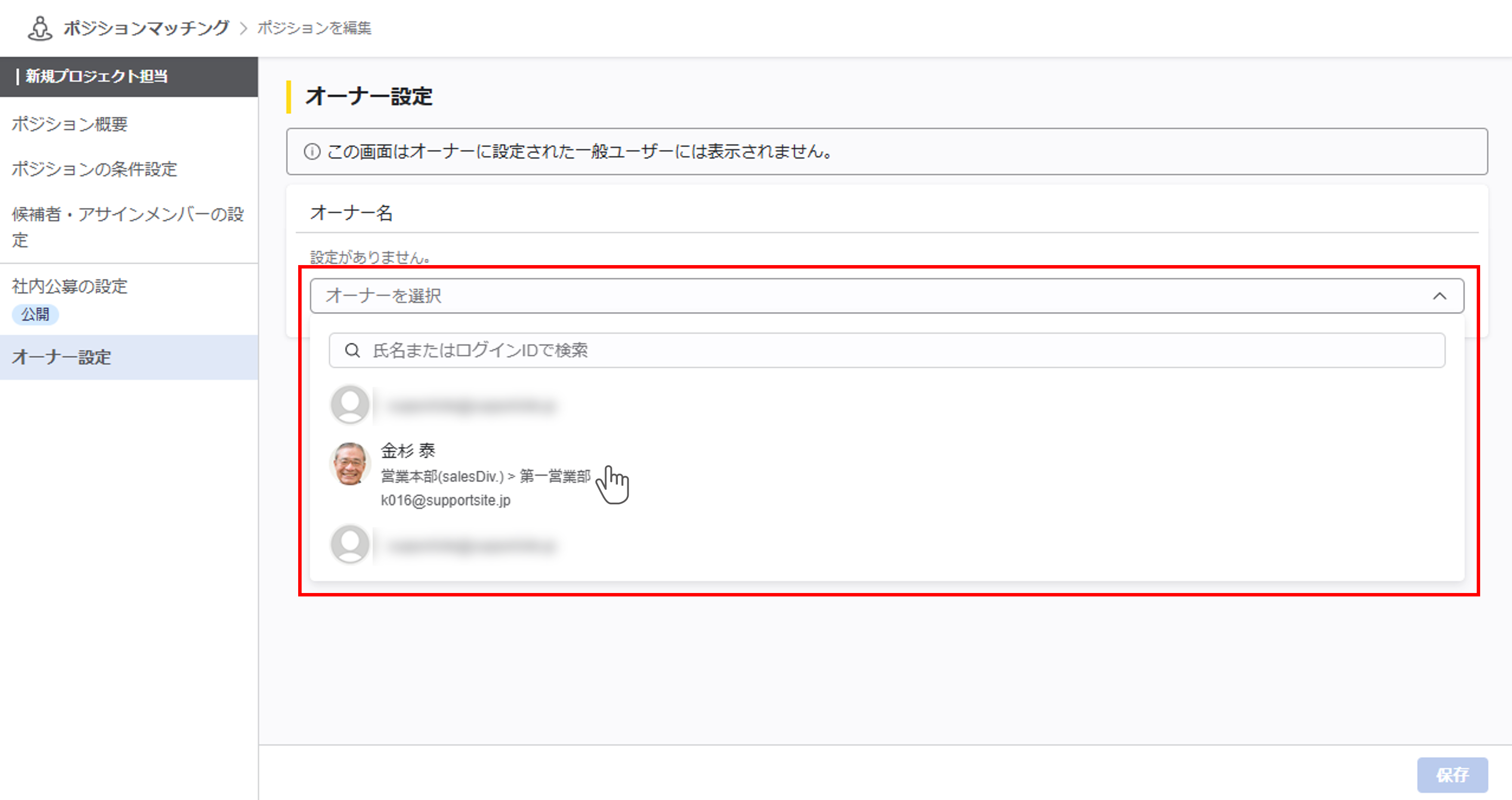Select the last blurred user avatar
This screenshot has height=800, width=1512.
coord(350,544)
